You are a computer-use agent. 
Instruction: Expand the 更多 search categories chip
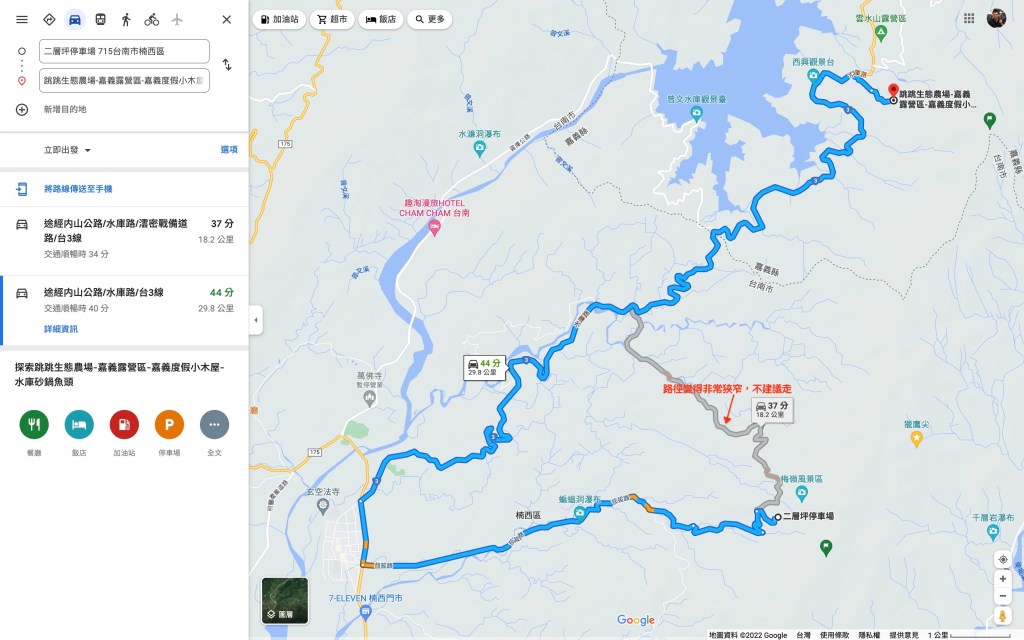point(430,20)
